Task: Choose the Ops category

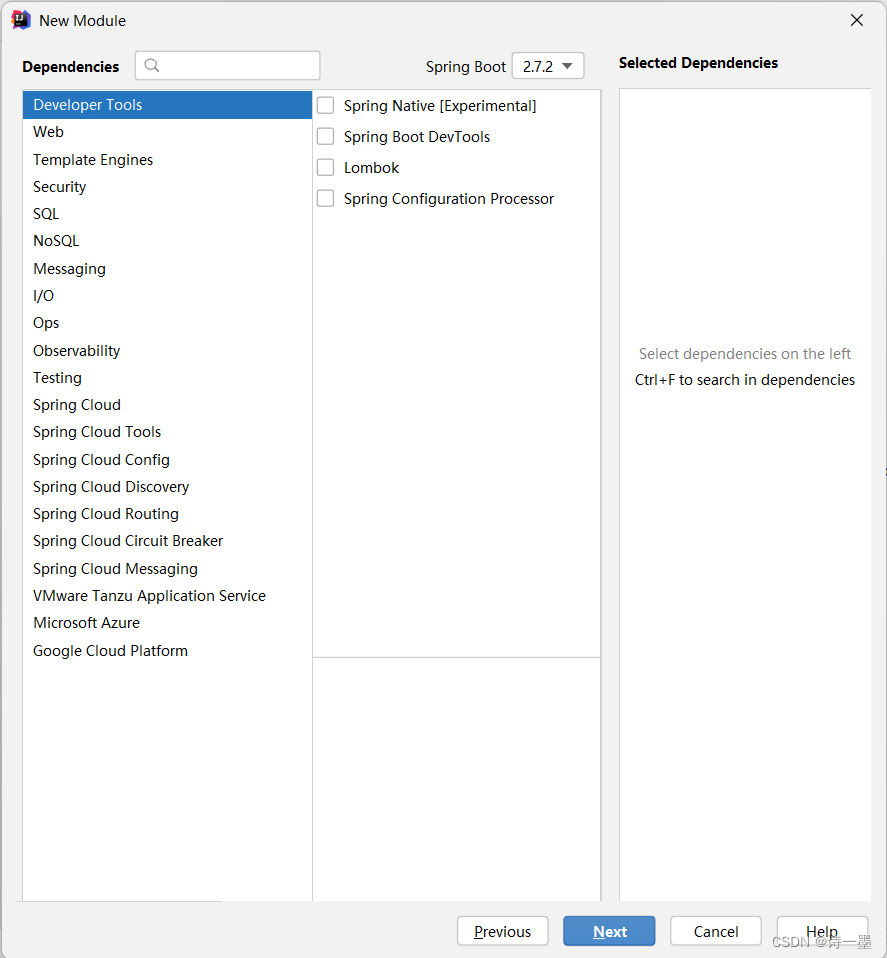Action: [x=167, y=323]
